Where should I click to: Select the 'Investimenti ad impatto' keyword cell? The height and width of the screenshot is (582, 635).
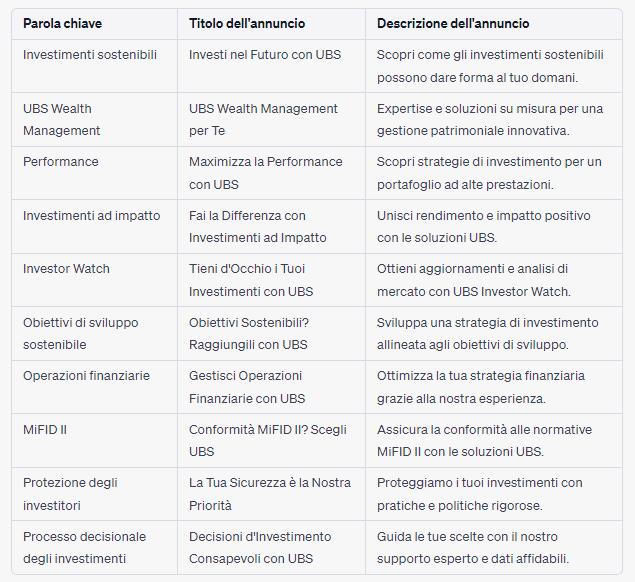pyautogui.click(x=91, y=215)
